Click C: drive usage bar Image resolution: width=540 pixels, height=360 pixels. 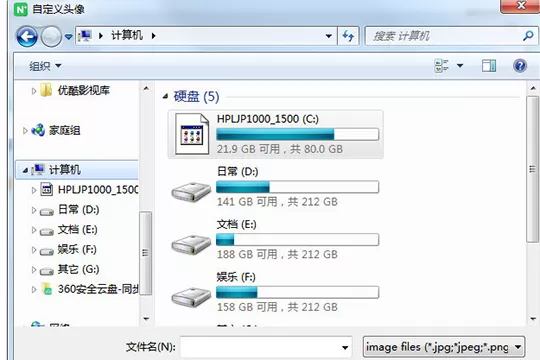pyautogui.click(x=298, y=134)
